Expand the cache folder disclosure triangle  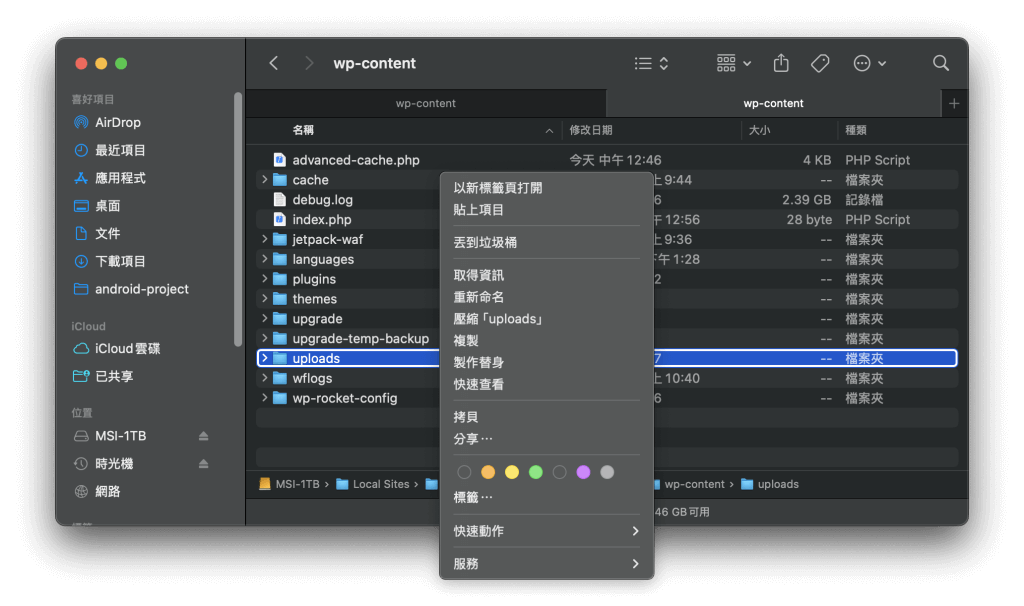(264, 180)
